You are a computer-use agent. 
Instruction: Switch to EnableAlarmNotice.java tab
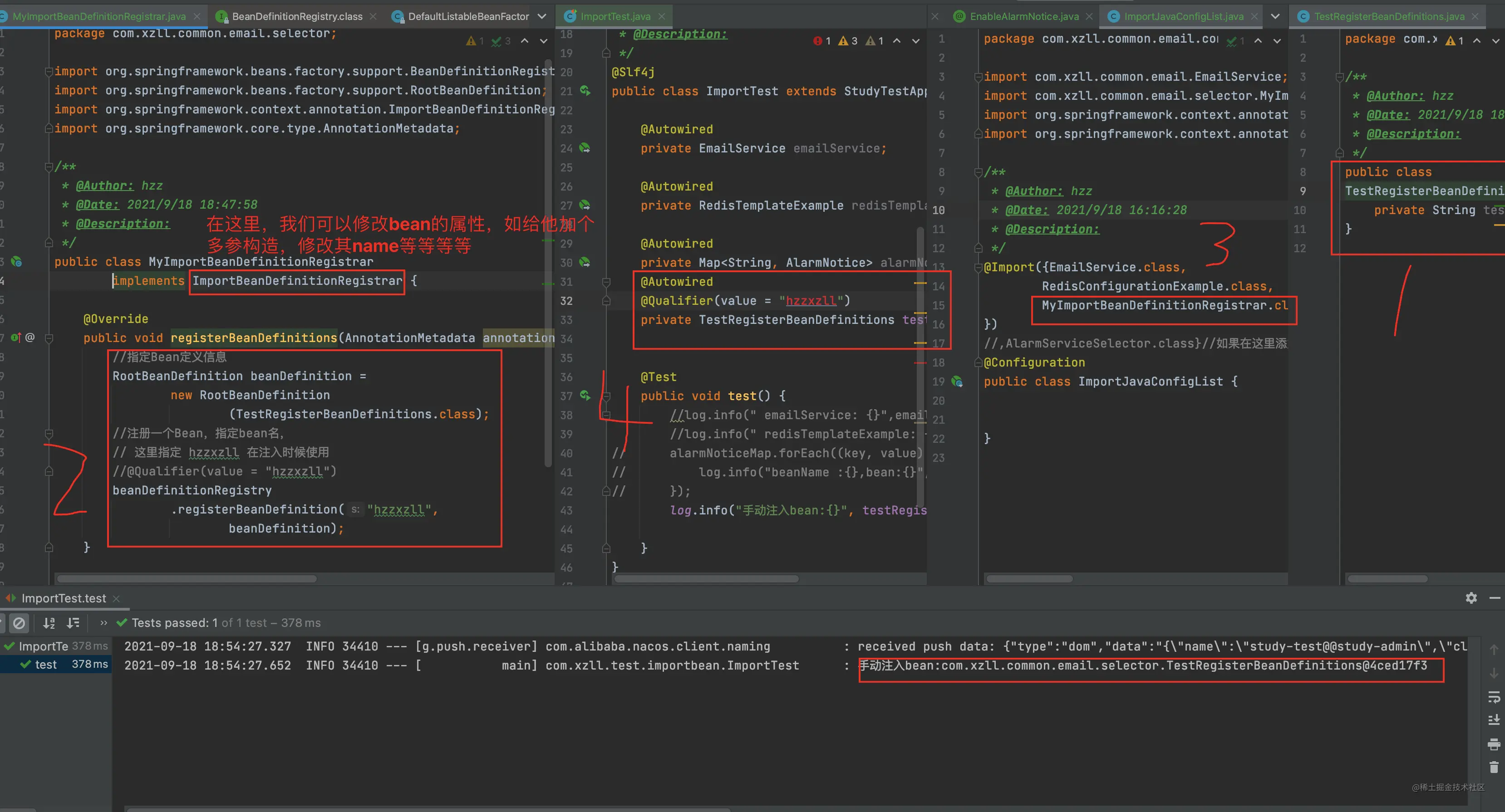tap(1024, 16)
